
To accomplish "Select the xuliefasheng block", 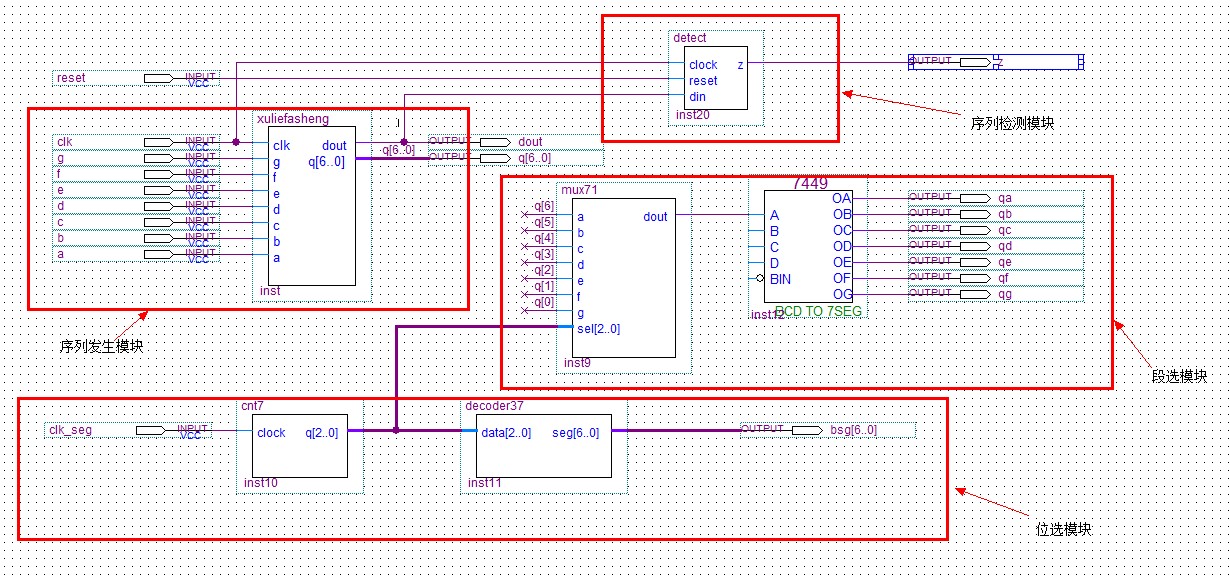I will point(312,210).
